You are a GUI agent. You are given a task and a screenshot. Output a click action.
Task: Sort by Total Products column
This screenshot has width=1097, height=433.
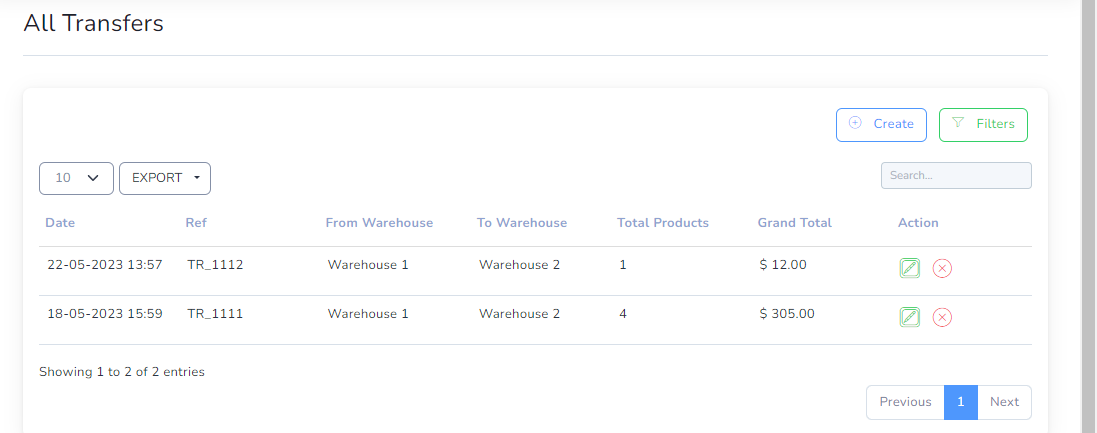[x=663, y=223]
